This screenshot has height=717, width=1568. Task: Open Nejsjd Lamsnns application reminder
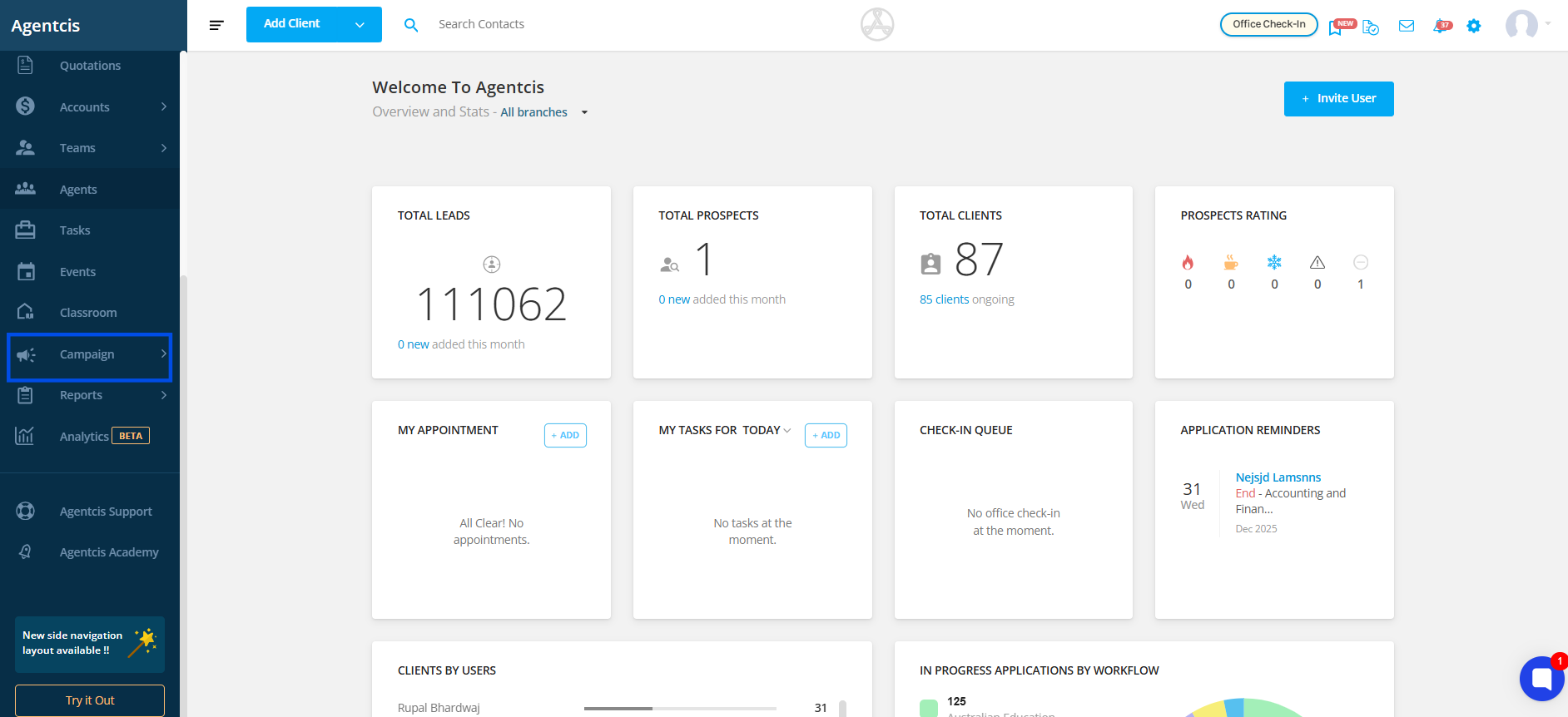point(1278,477)
